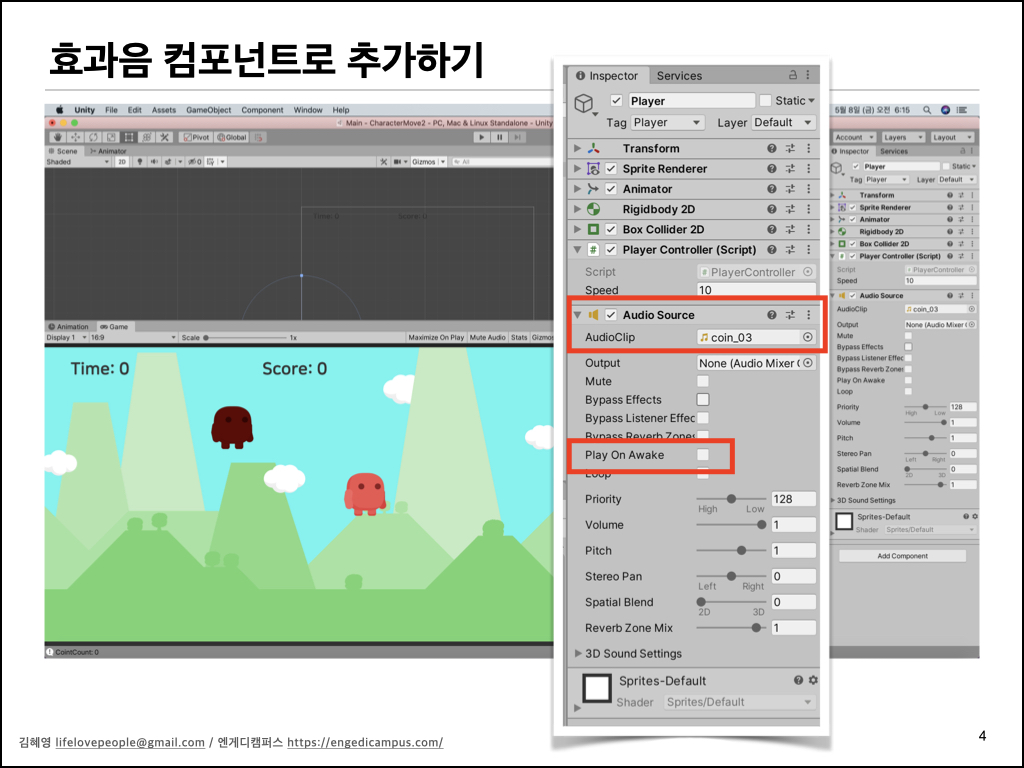The width and height of the screenshot is (1024, 768).
Task: Disable Animator checkbox in enlarged Inspector
Action: [611, 189]
